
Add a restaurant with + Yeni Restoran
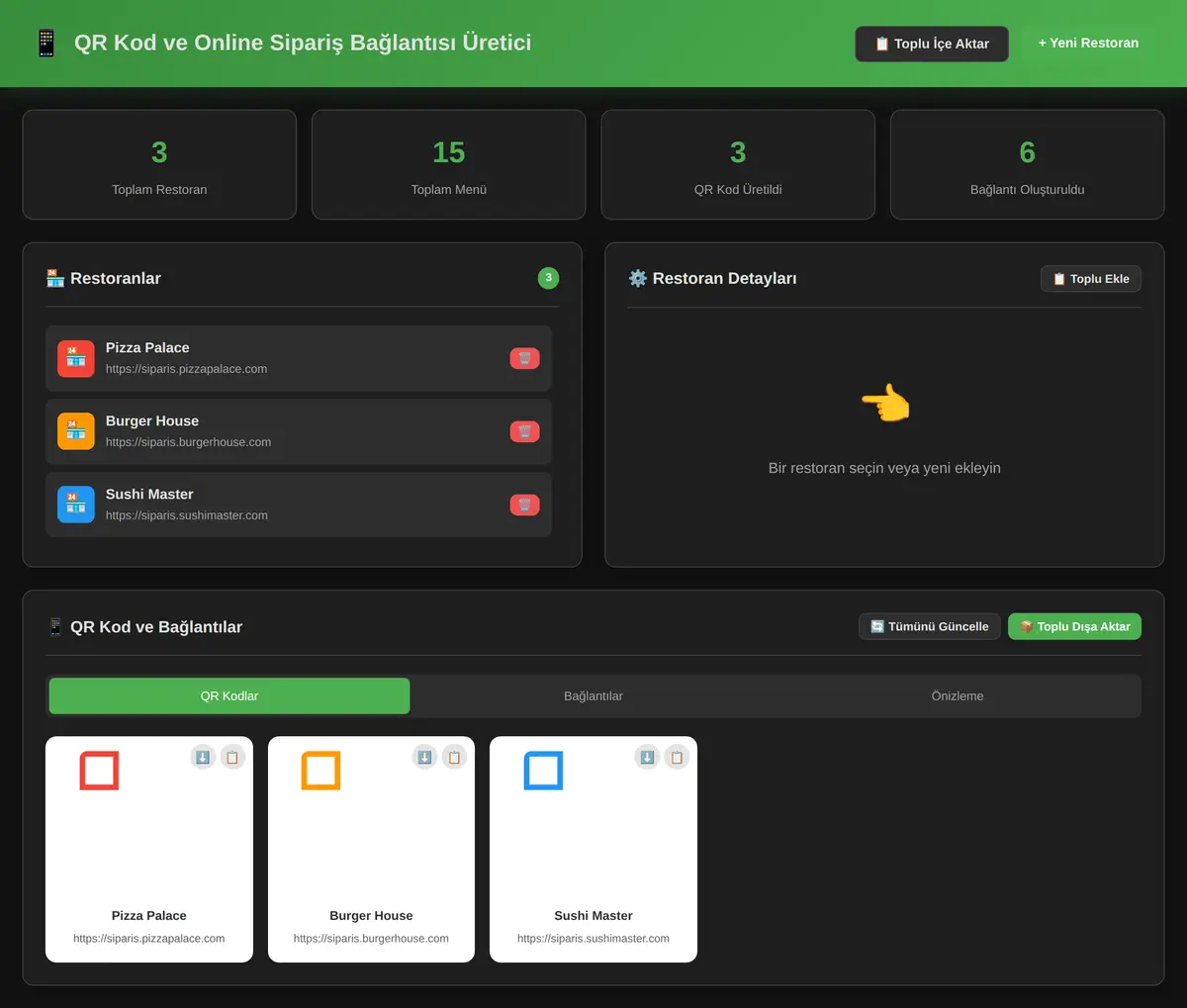click(1088, 43)
